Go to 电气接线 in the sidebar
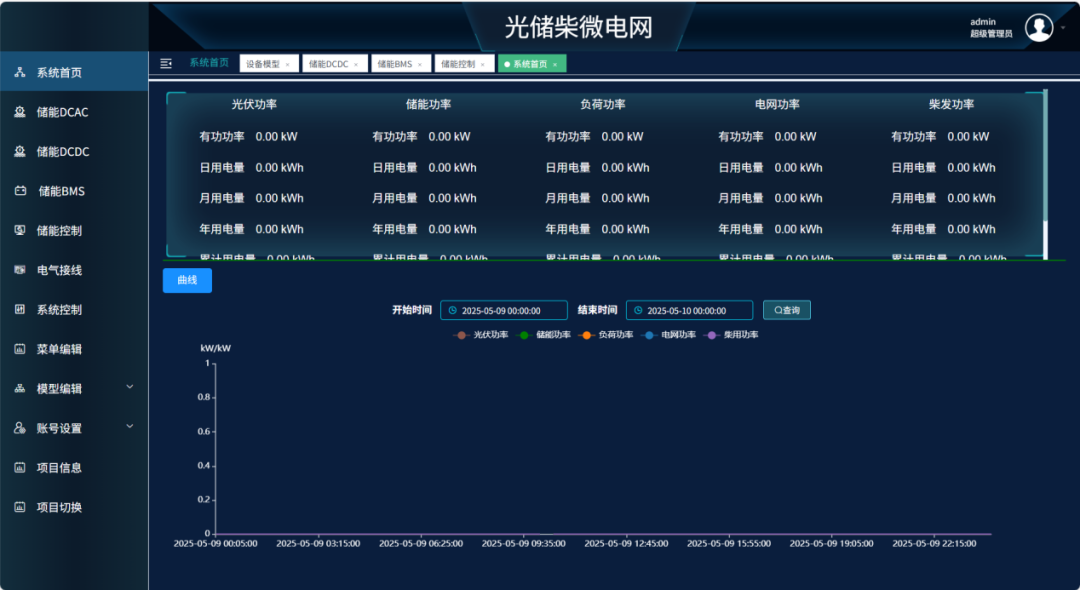The image size is (1080, 590). 59,270
